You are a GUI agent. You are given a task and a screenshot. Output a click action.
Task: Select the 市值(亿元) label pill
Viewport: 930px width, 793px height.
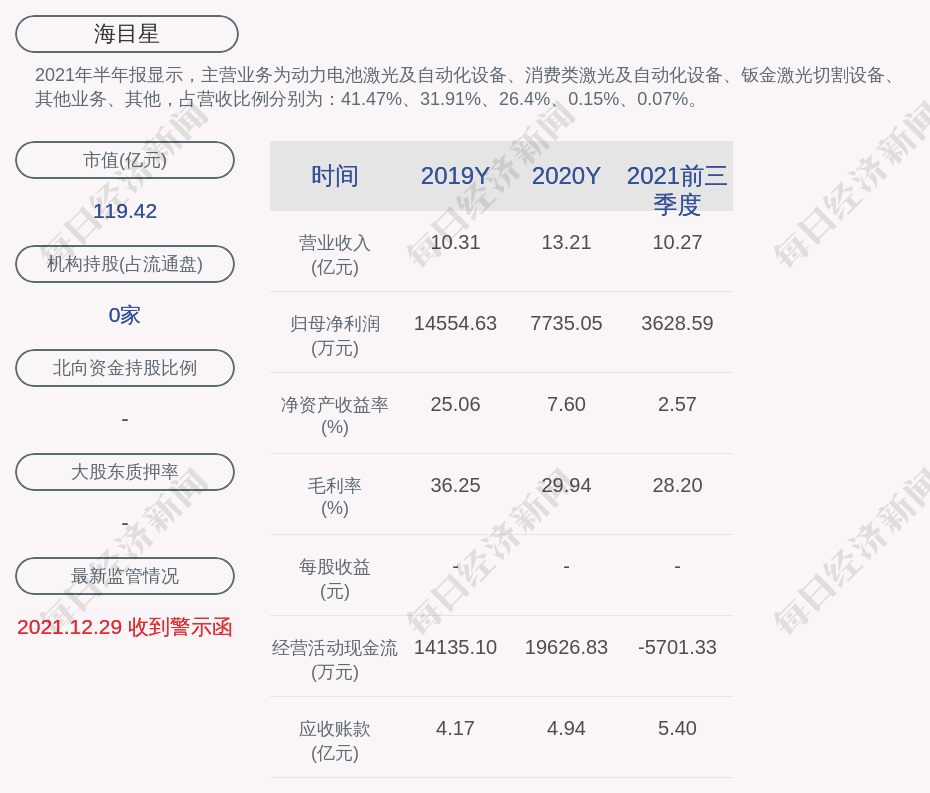125,160
